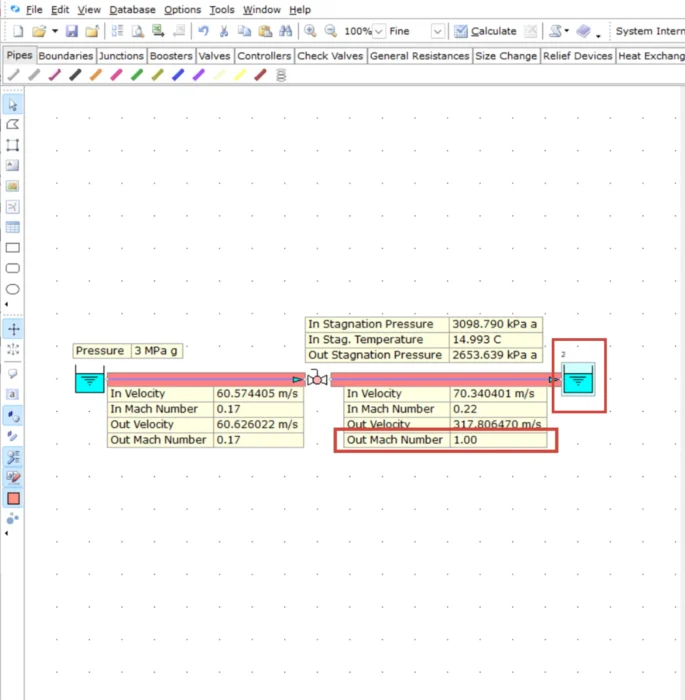Click the Undo icon
685x700 pixels.
(x=203, y=31)
